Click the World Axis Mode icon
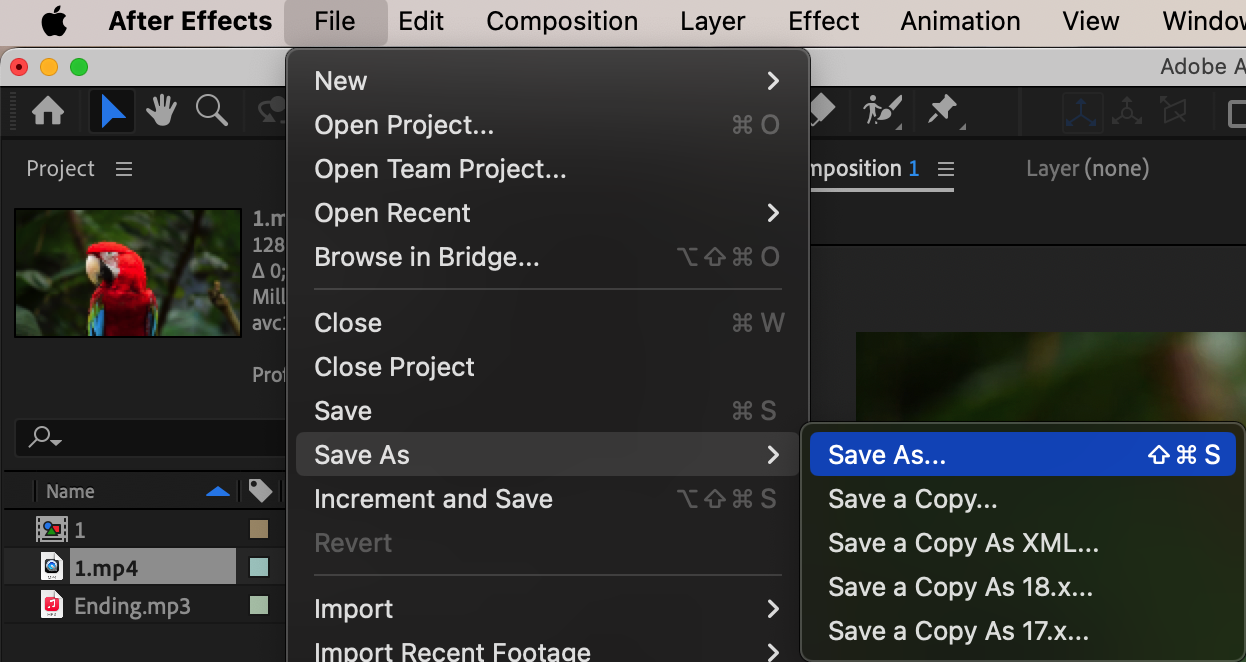 pyautogui.click(x=1127, y=111)
